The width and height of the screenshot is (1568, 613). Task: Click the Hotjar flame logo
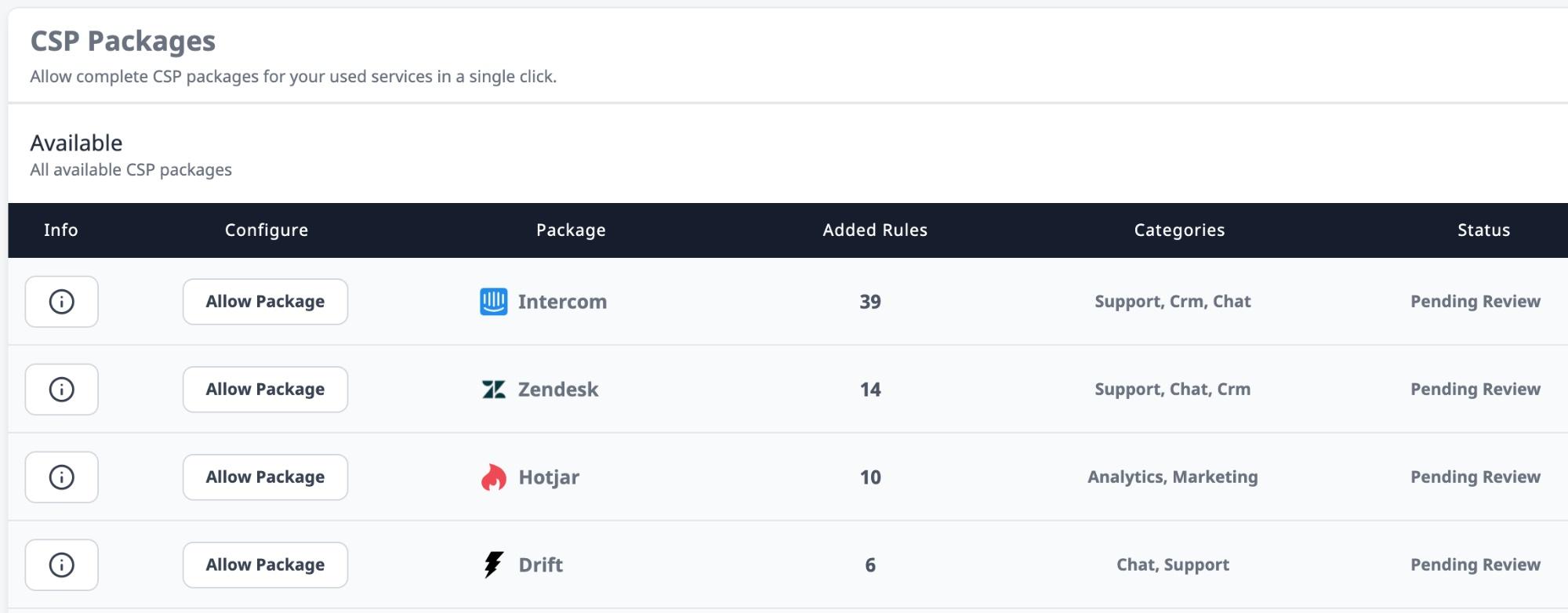(493, 477)
